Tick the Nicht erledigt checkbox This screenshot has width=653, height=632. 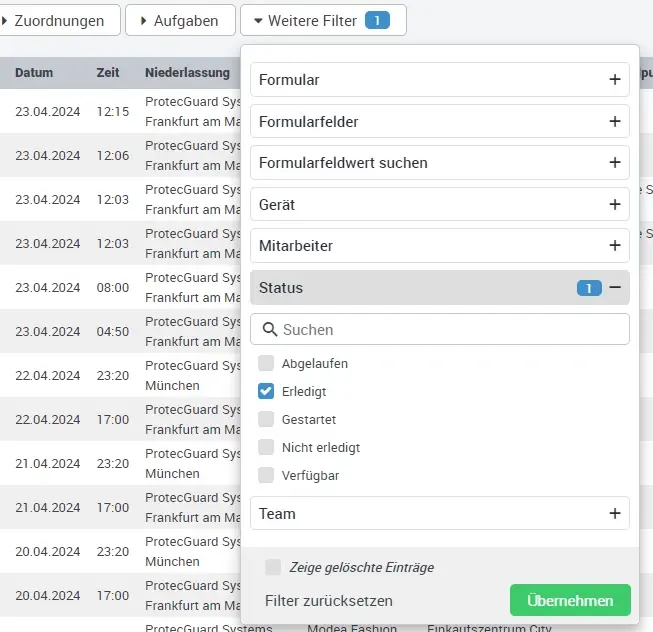(266, 447)
